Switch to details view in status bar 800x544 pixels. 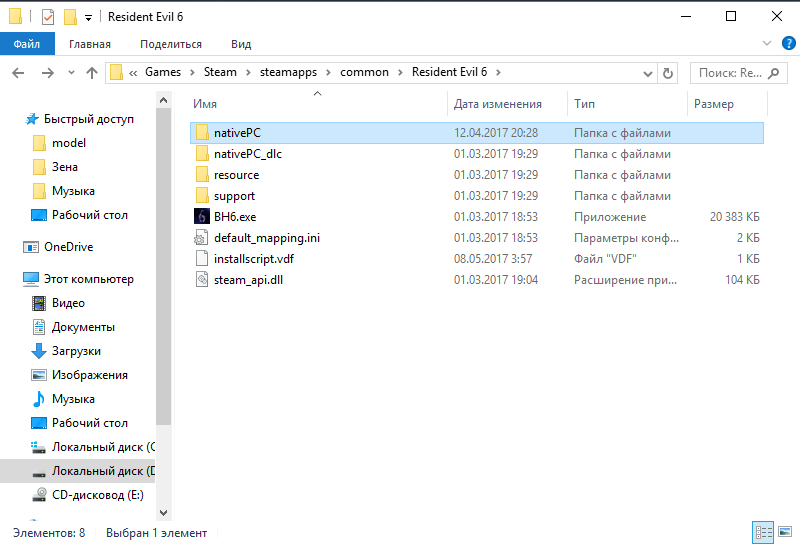point(763,532)
